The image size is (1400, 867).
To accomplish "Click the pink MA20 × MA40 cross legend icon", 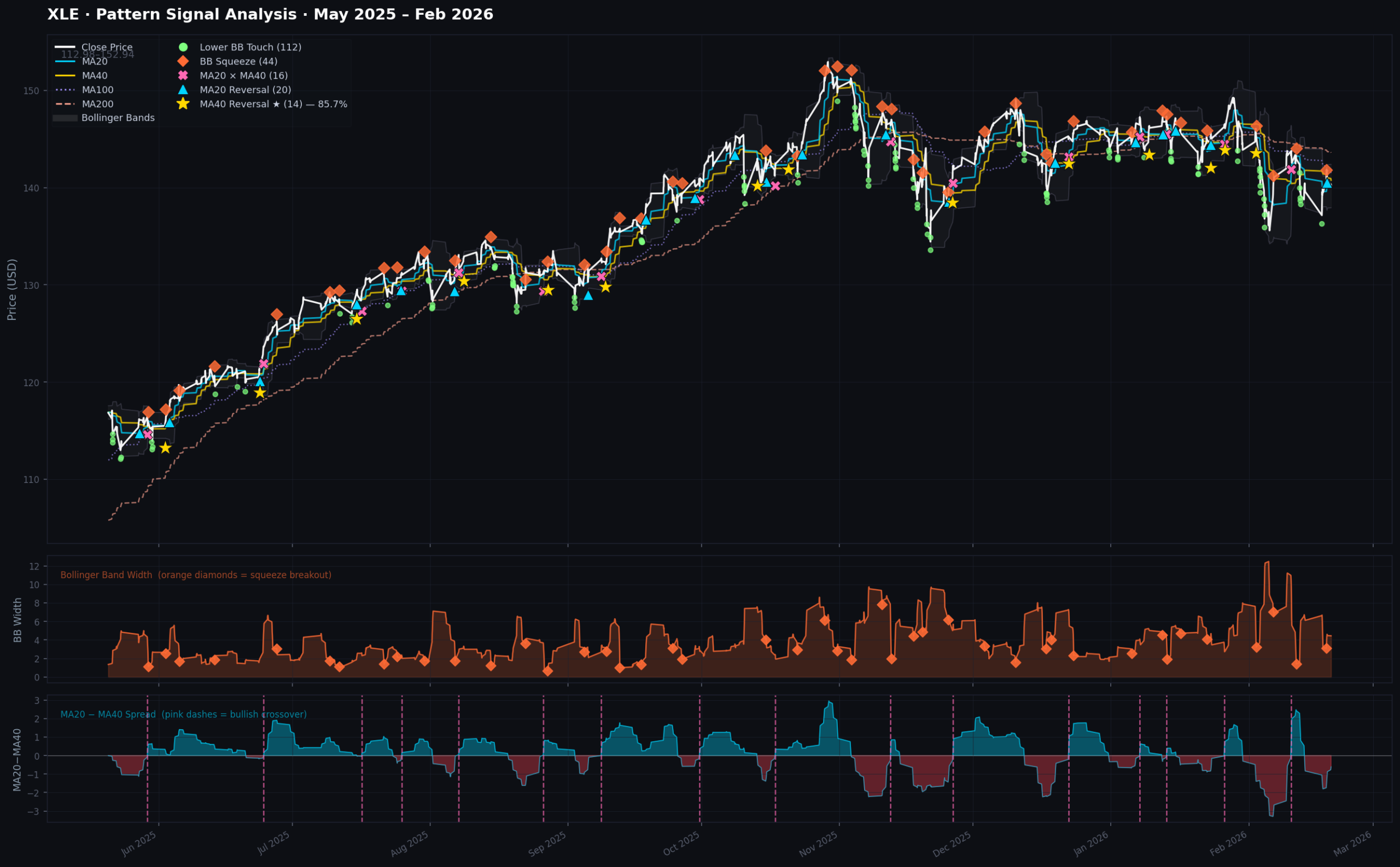I will 183,75.
